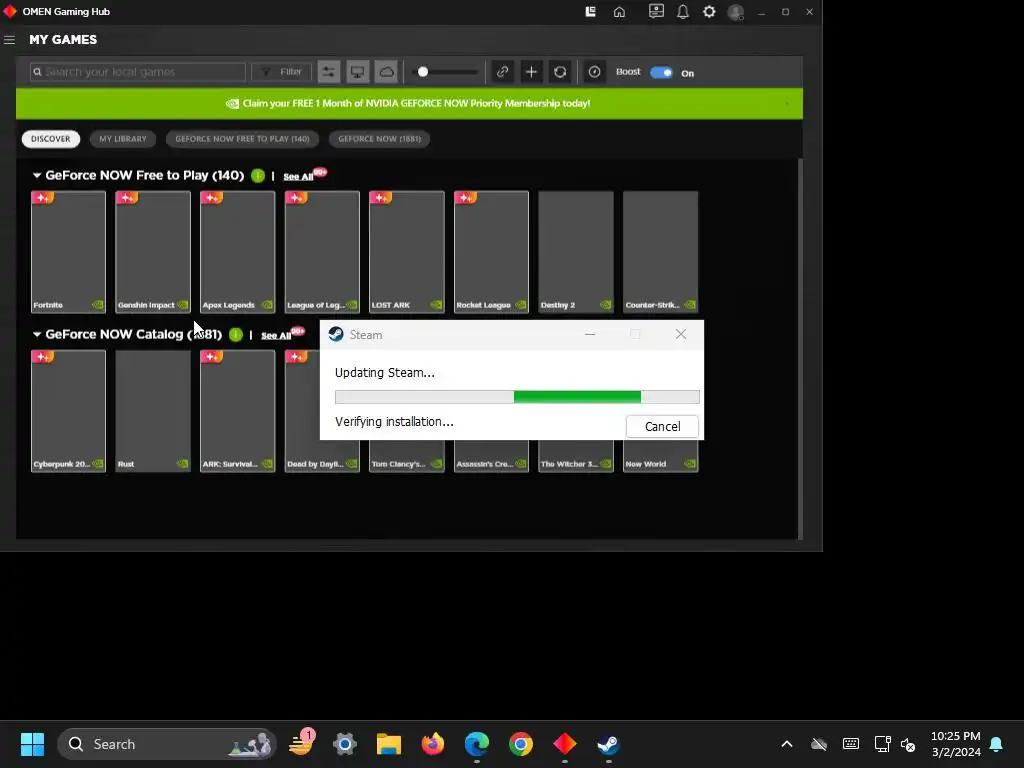Open the playtime clock icon

594,72
